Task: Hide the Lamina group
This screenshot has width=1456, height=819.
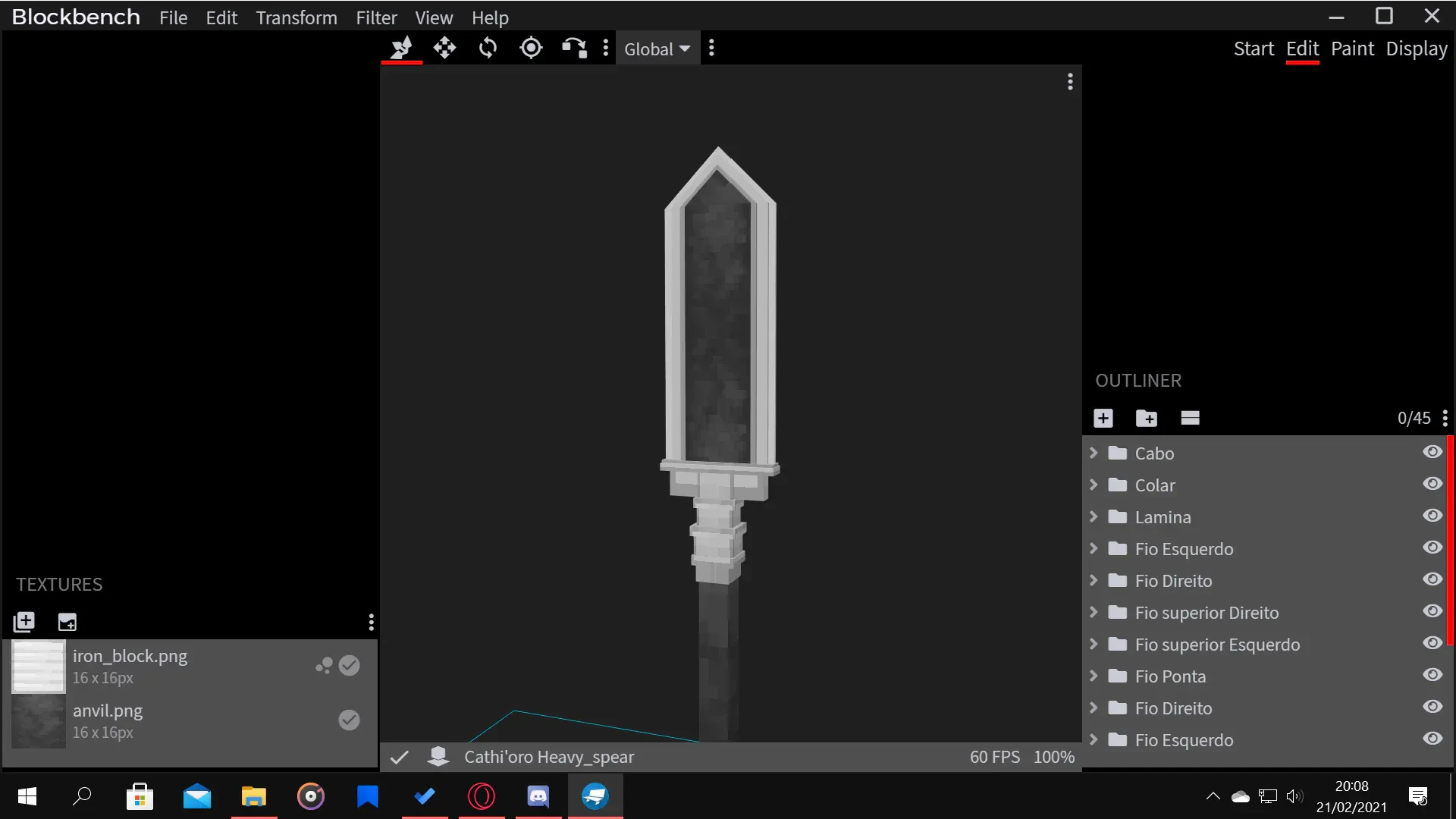Action: [1432, 516]
